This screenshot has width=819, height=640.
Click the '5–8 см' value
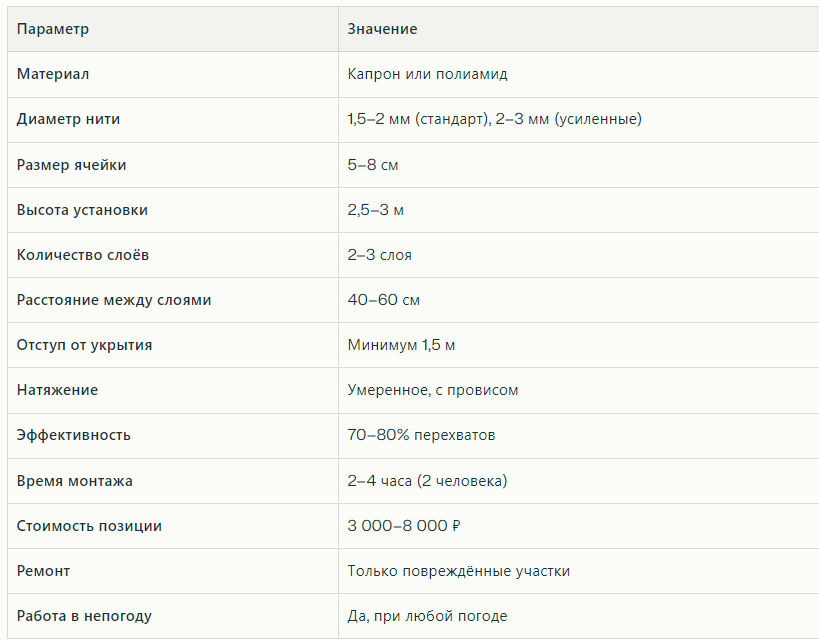(x=373, y=165)
